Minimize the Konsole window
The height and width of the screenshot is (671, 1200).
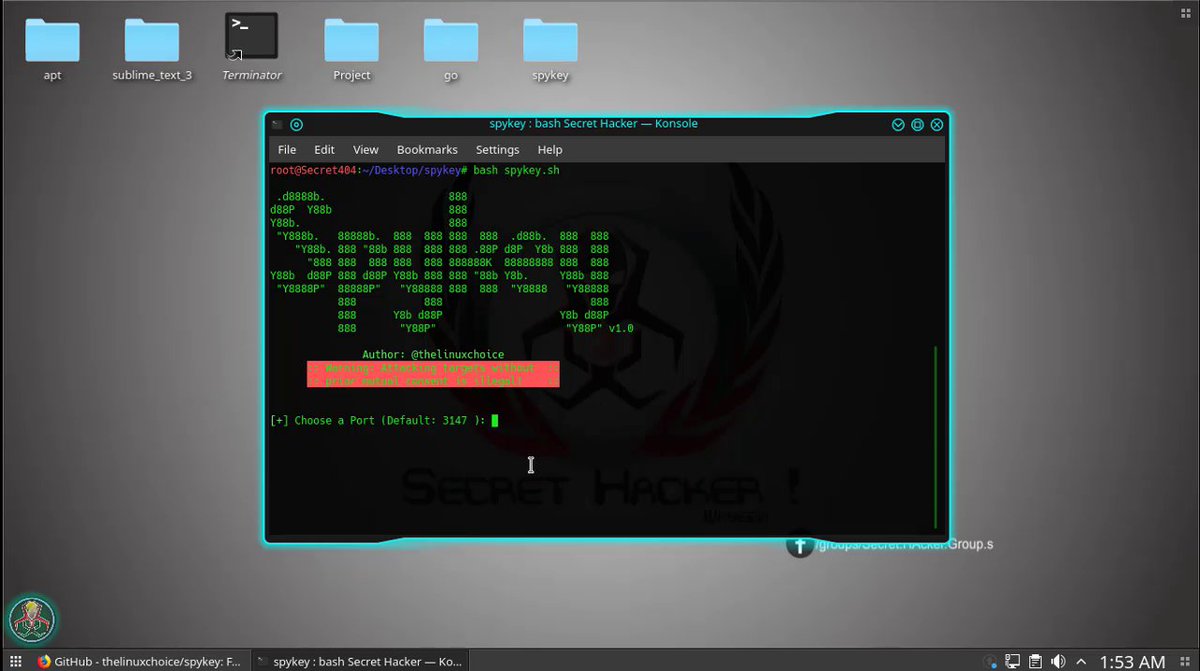(x=898, y=125)
